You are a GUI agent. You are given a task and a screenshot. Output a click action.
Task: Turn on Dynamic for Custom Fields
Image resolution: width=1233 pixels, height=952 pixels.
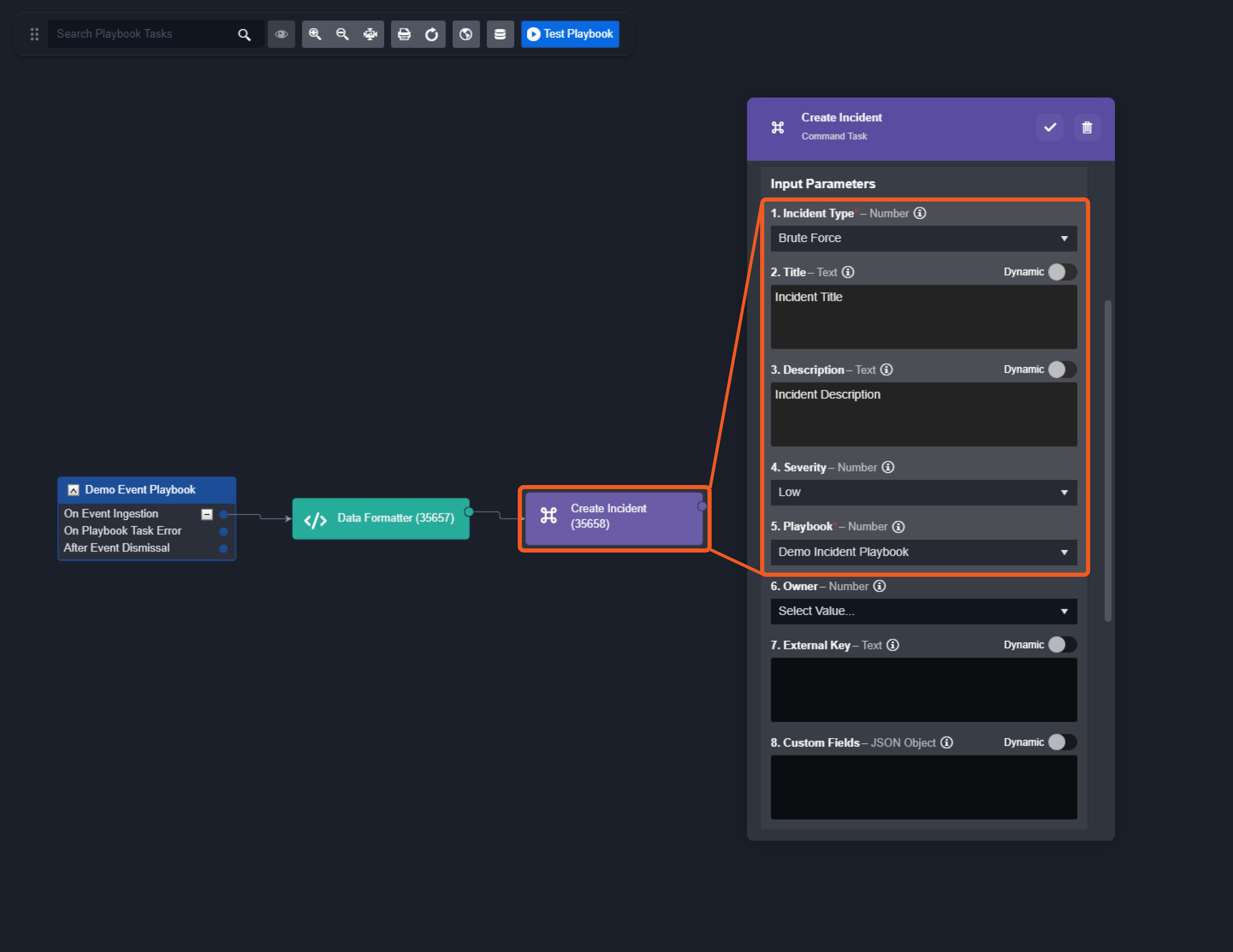point(1061,742)
